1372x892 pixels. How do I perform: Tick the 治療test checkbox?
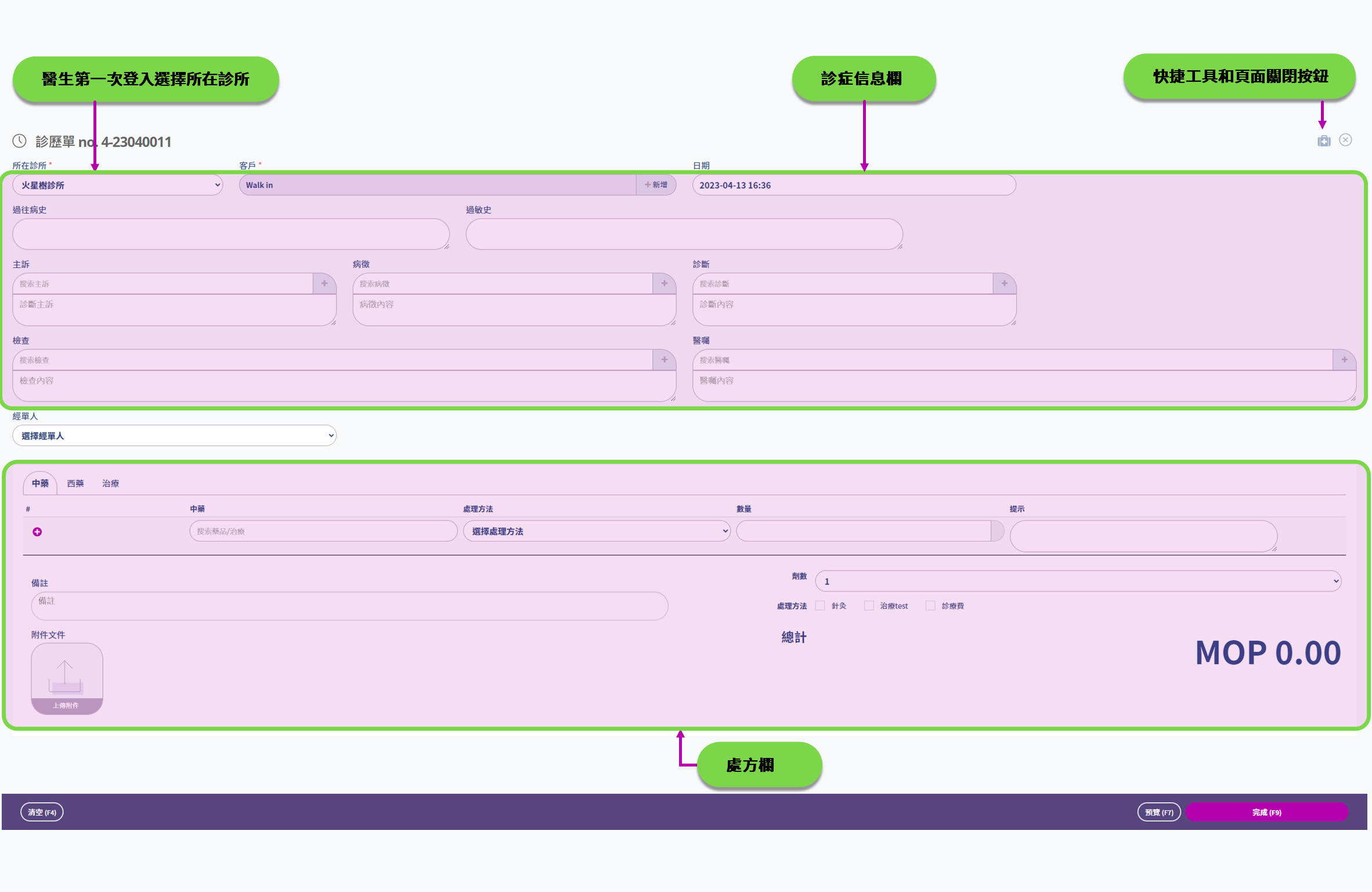pos(869,605)
